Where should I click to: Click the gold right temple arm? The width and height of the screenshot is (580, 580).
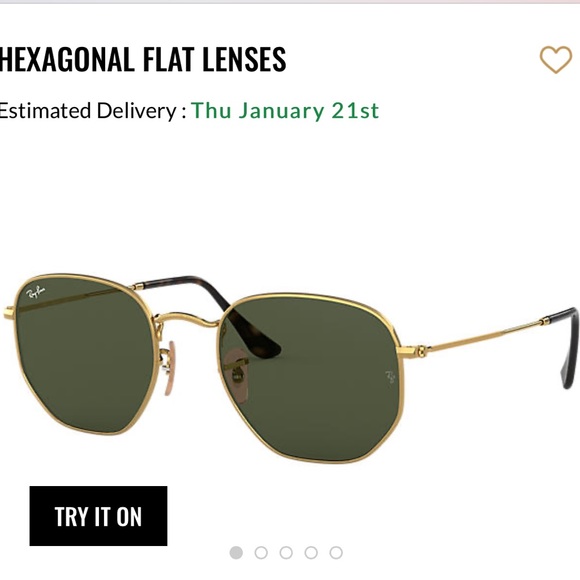(485, 335)
